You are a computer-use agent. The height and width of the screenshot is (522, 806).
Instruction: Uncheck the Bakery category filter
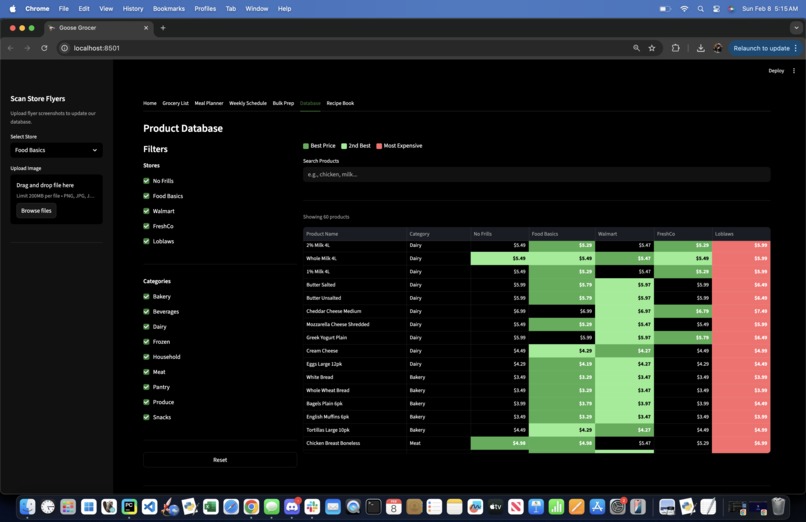click(x=146, y=296)
